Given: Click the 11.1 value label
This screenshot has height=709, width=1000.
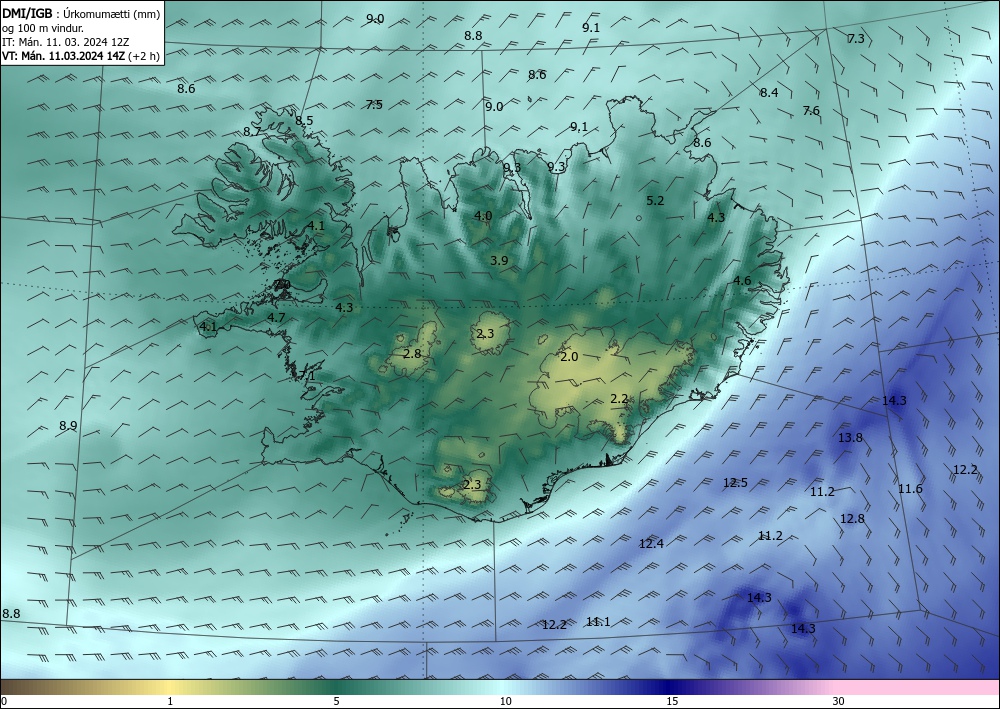Looking at the screenshot, I should (x=598, y=622).
